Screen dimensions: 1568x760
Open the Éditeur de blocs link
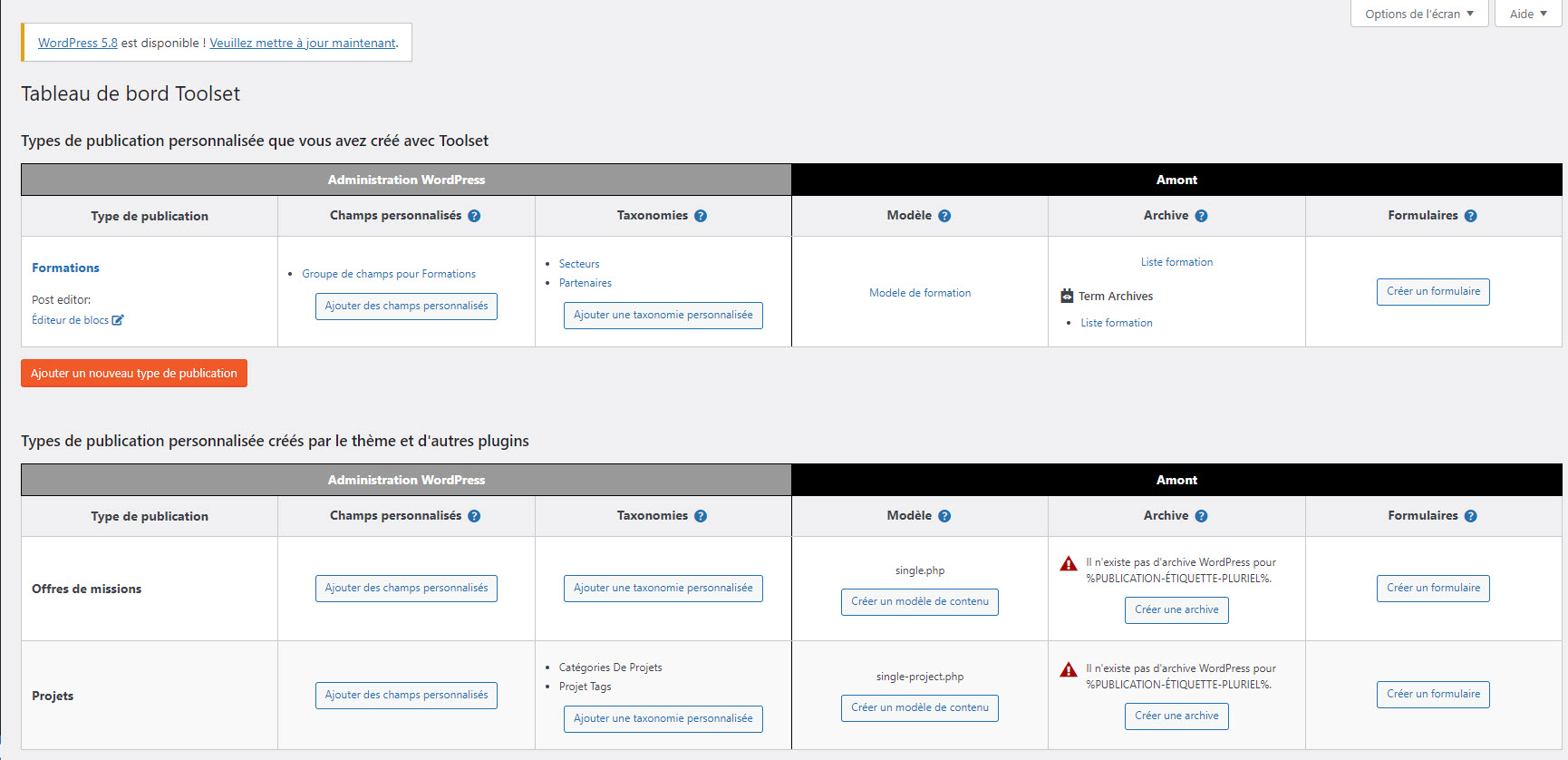70,320
